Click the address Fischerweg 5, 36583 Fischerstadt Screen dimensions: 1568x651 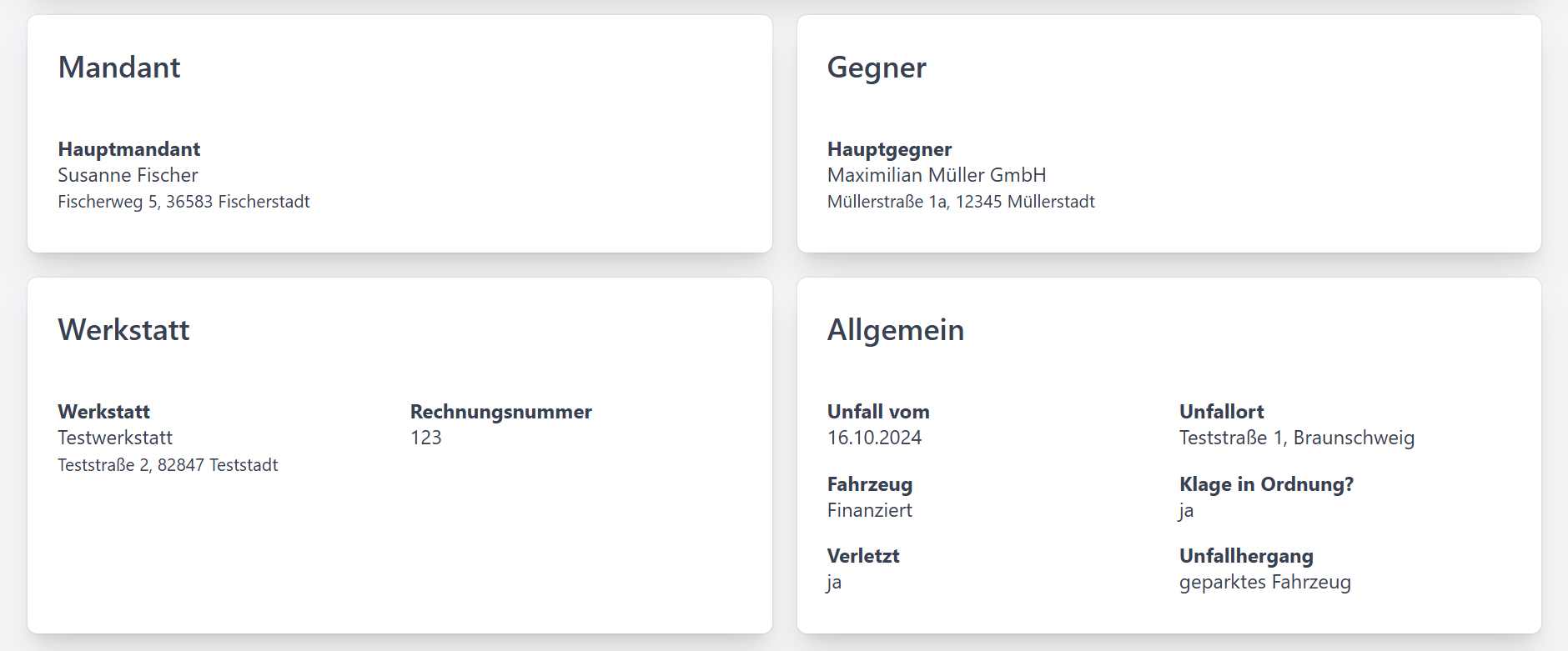pyautogui.click(x=183, y=202)
